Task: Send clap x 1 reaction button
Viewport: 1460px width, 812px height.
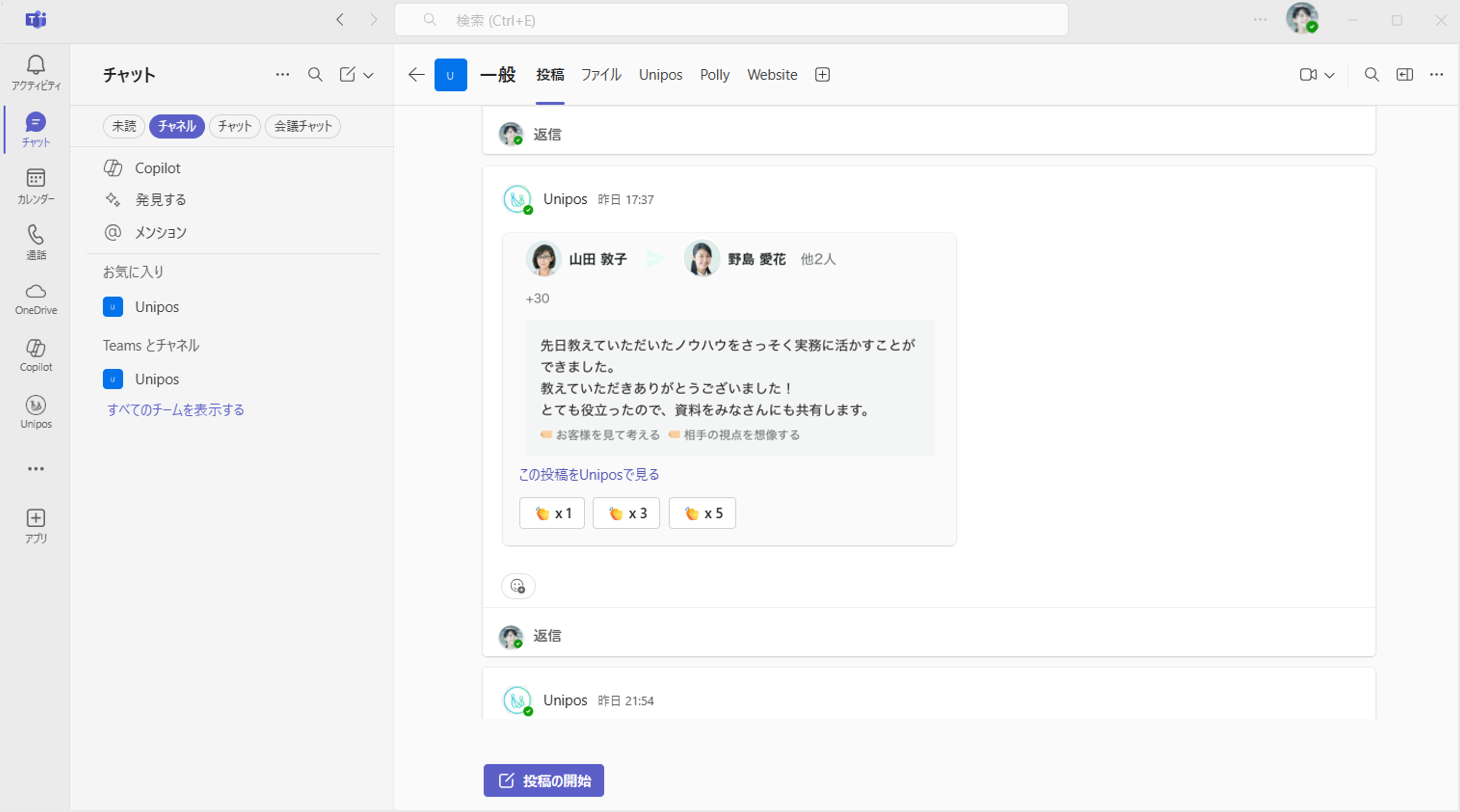Action: click(551, 513)
